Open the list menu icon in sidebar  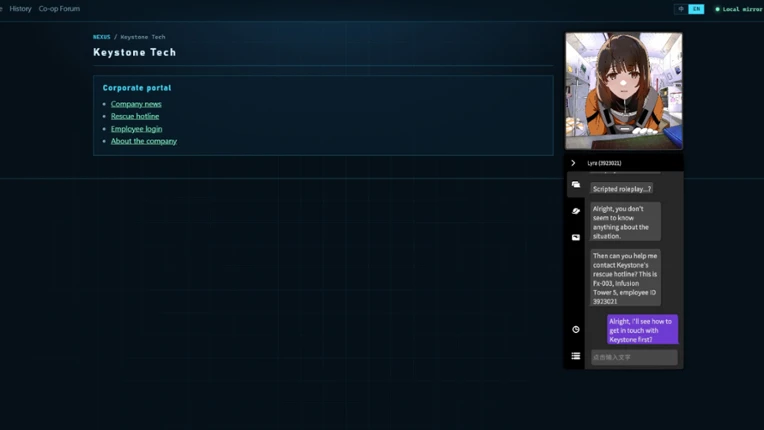click(x=575, y=356)
